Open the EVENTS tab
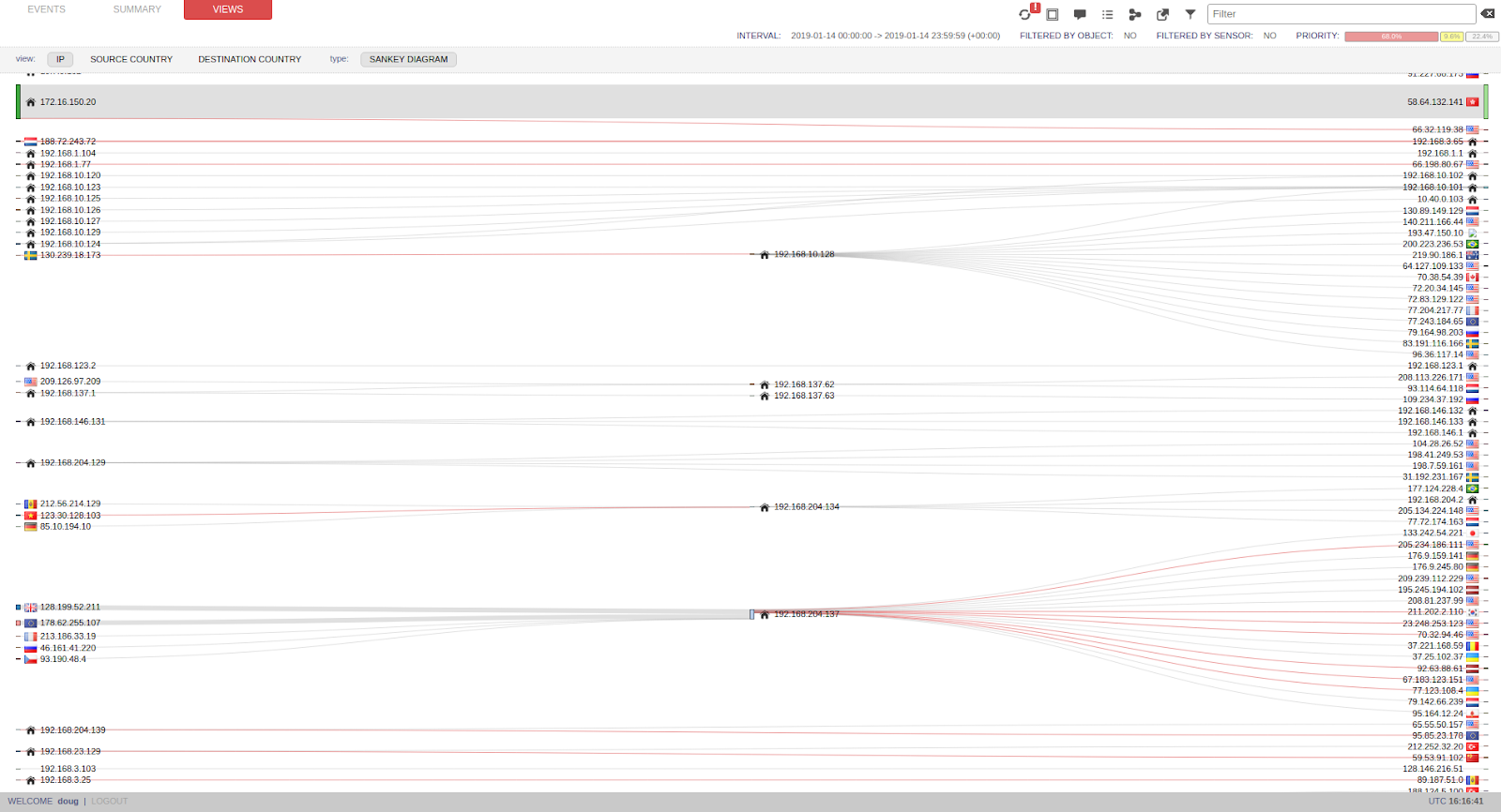Viewport: 1501px width, 812px height. point(47,9)
